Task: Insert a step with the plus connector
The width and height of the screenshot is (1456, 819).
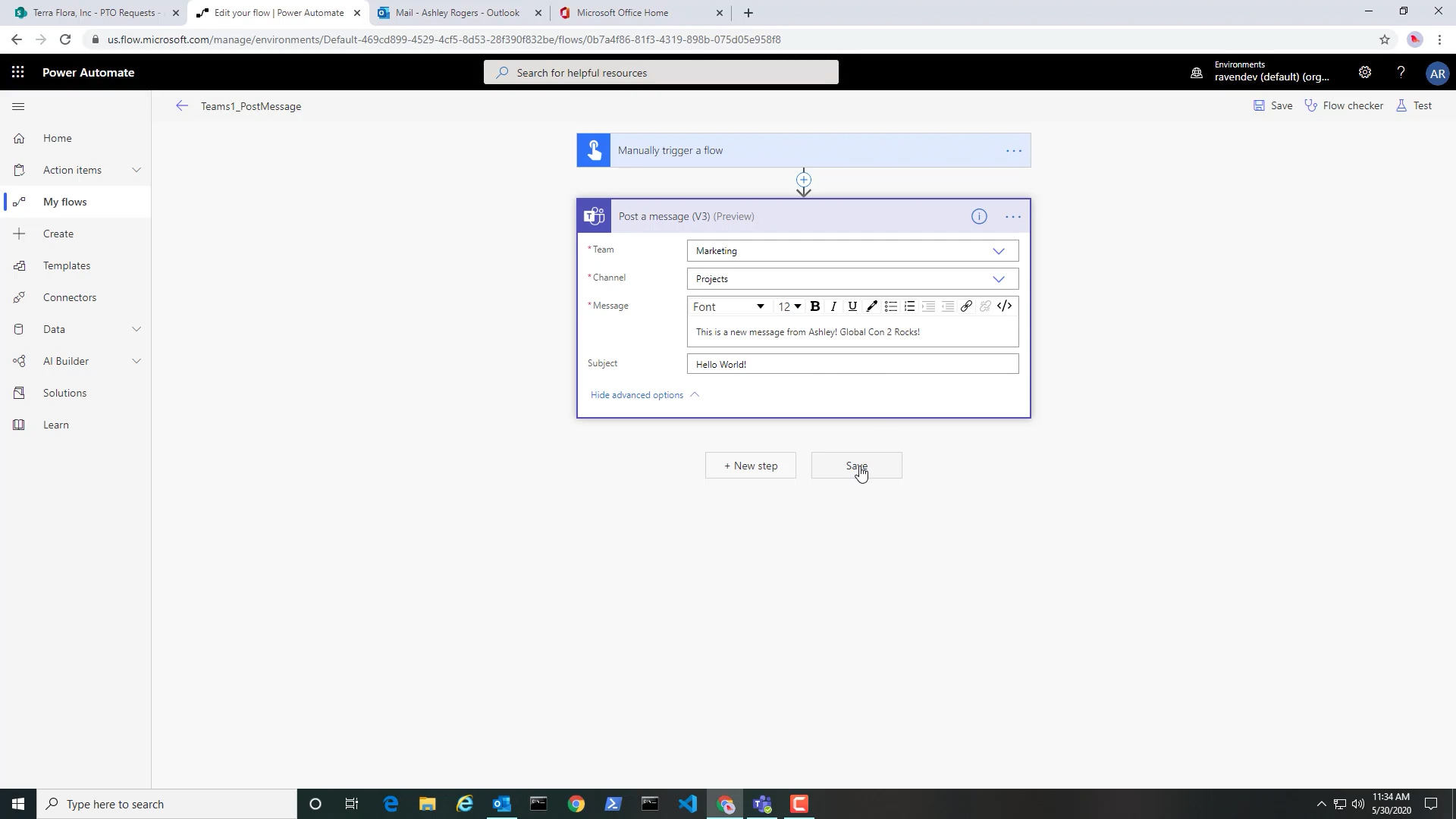Action: (804, 180)
